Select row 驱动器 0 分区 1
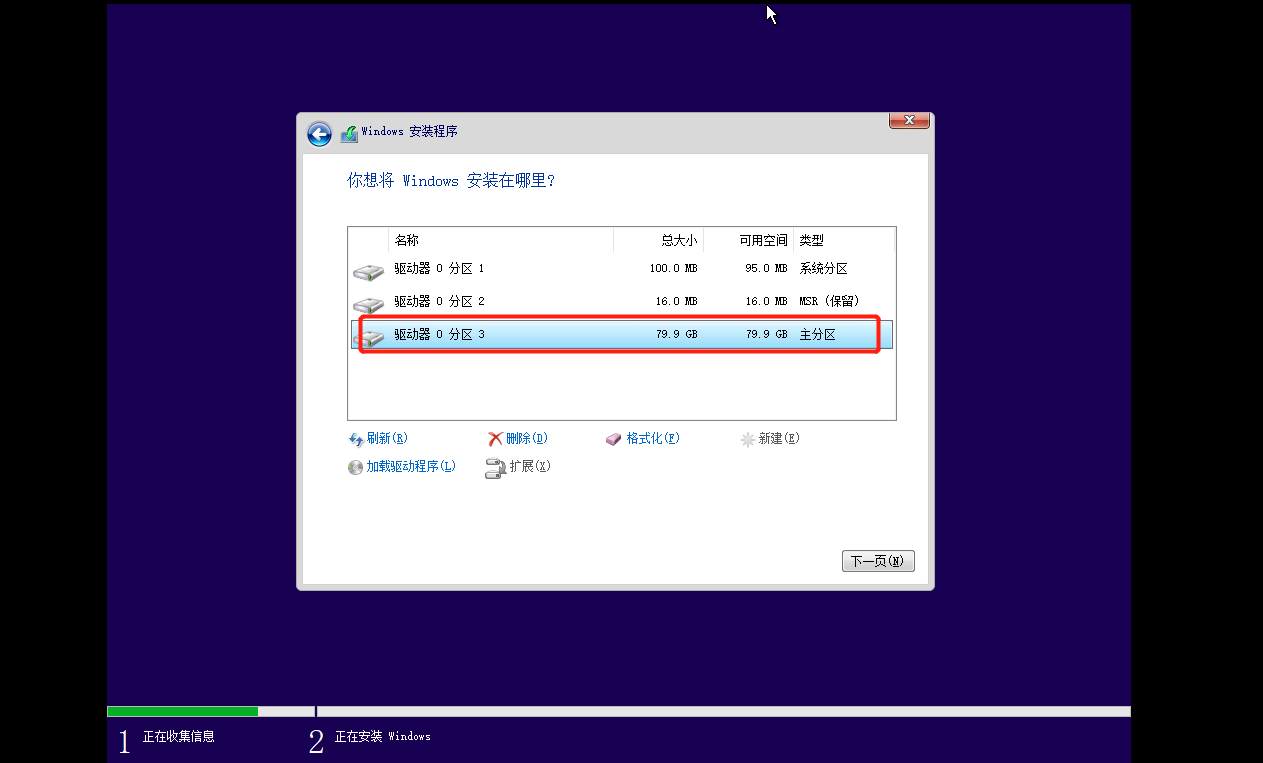This screenshot has height=763, width=1263. coord(621,269)
